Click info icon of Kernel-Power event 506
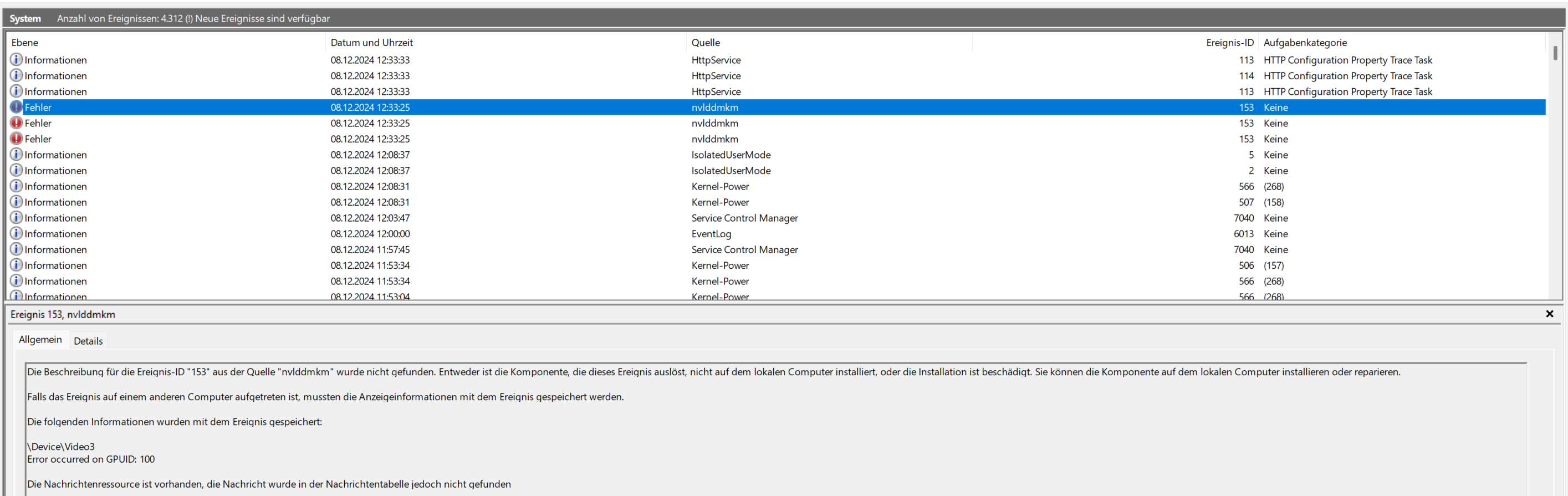 17,265
